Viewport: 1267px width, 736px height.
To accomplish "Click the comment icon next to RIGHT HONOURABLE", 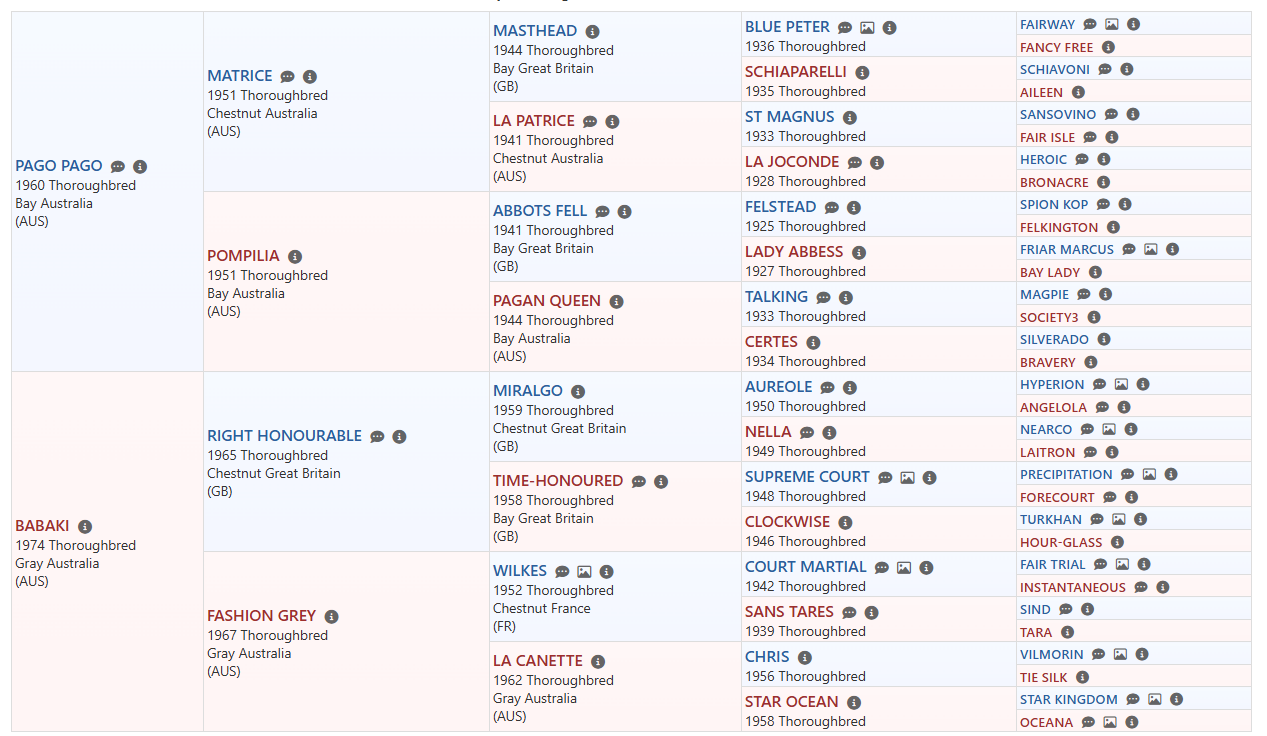I will (377, 437).
